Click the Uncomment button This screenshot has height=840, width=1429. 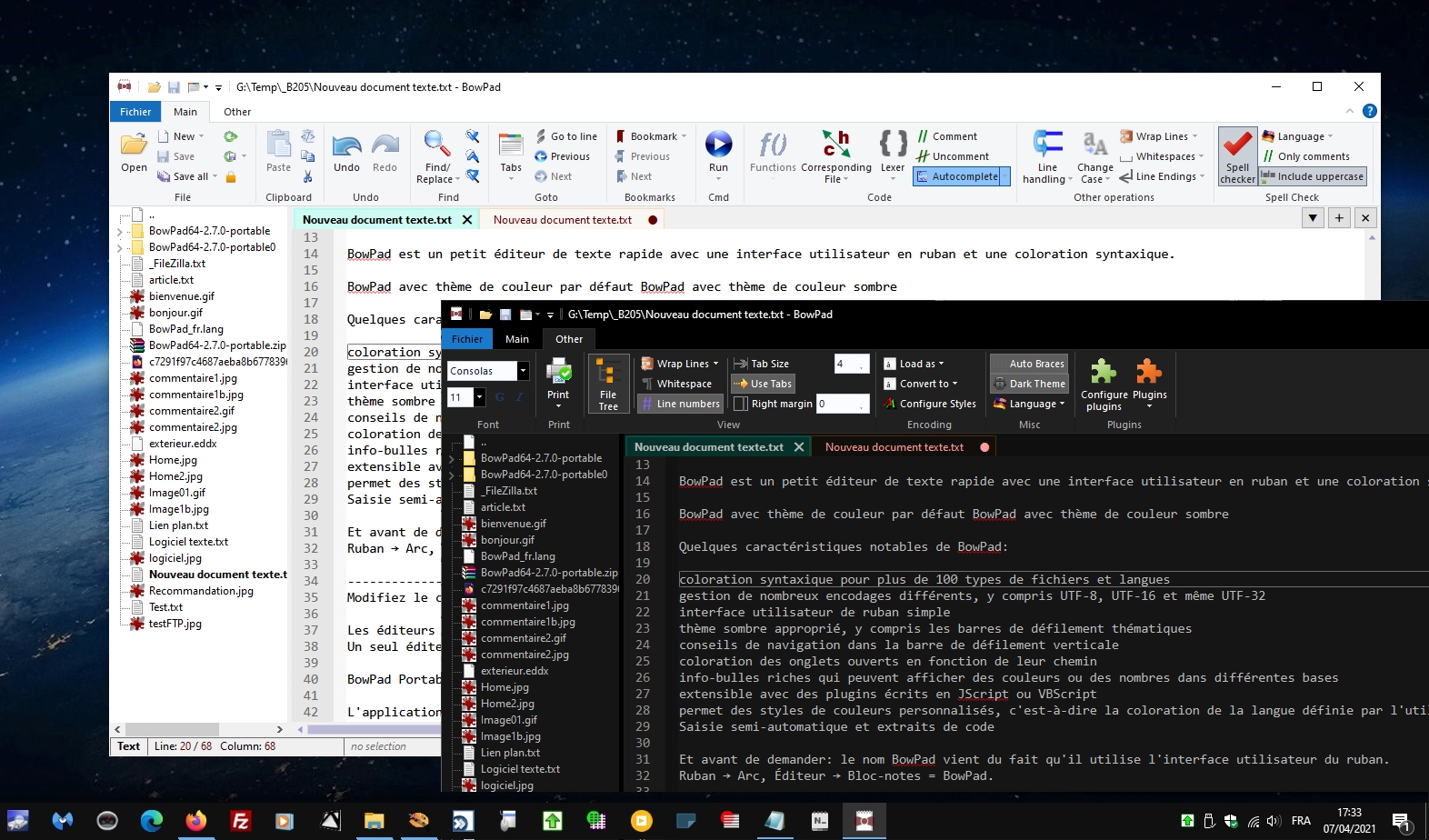(952, 156)
